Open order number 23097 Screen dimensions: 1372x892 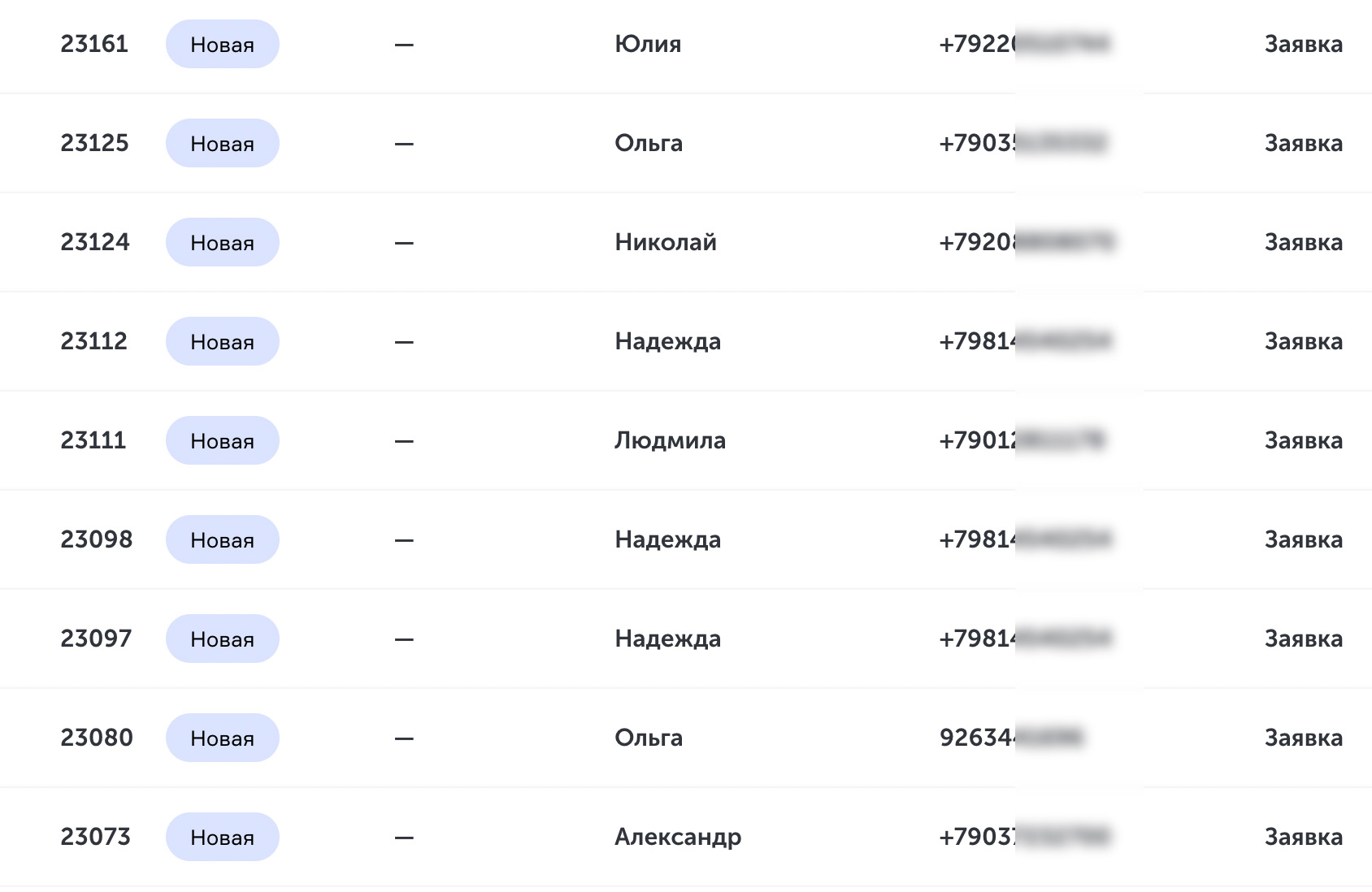click(x=96, y=639)
